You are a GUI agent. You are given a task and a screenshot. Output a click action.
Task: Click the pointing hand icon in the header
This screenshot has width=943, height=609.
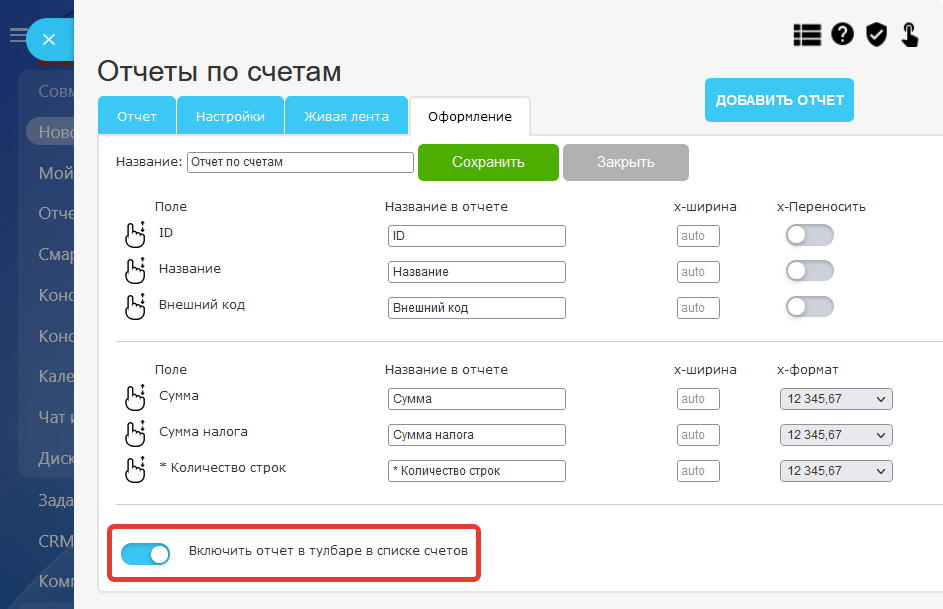click(x=910, y=35)
